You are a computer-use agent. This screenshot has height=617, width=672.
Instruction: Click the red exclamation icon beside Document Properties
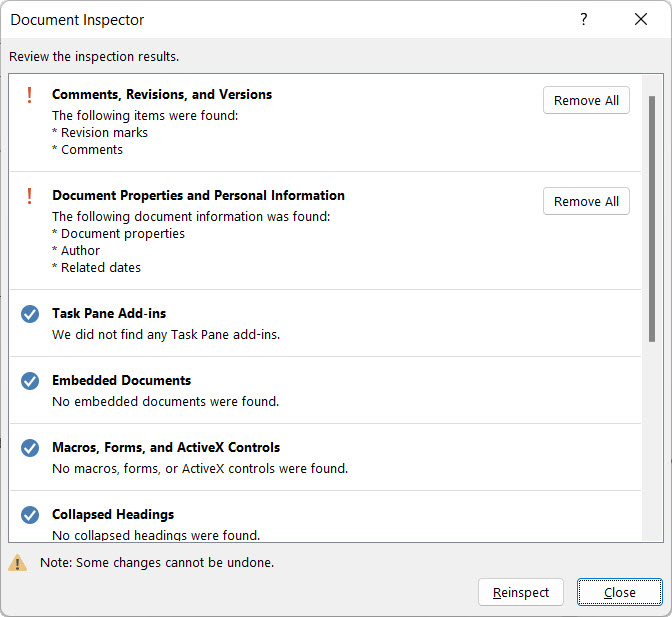pos(30,196)
